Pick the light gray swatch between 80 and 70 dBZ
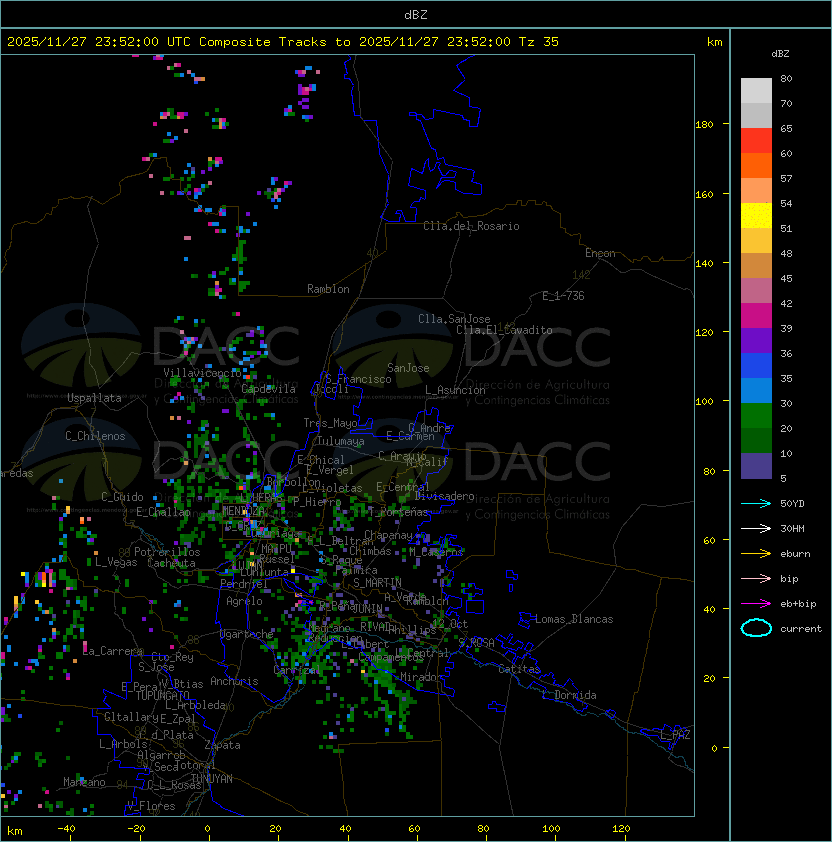The height and width of the screenshot is (842, 832). click(x=756, y=91)
